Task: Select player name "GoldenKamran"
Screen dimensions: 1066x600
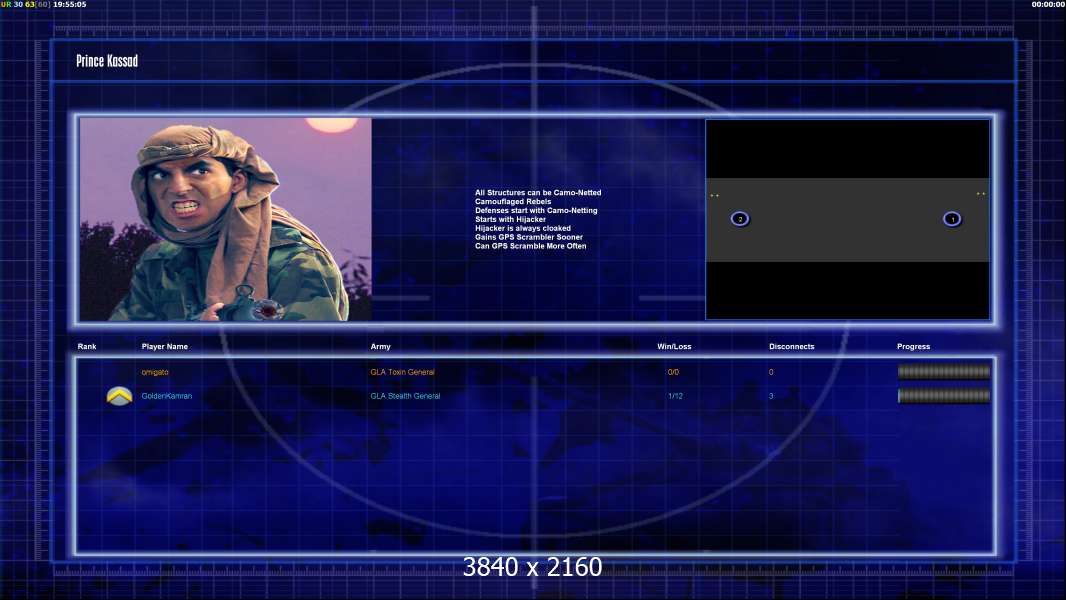Action: coord(167,396)
